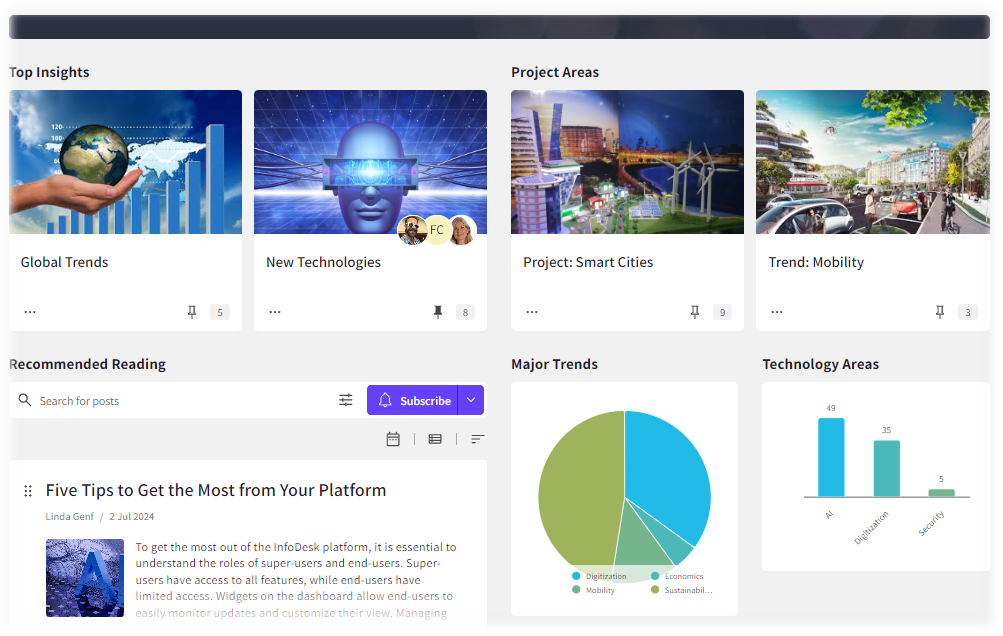Image resolution: width=1003 pixels, height=636 pixels.
Task: Open the filter options icon beside the search bar
Action: (x=346, y=399)
